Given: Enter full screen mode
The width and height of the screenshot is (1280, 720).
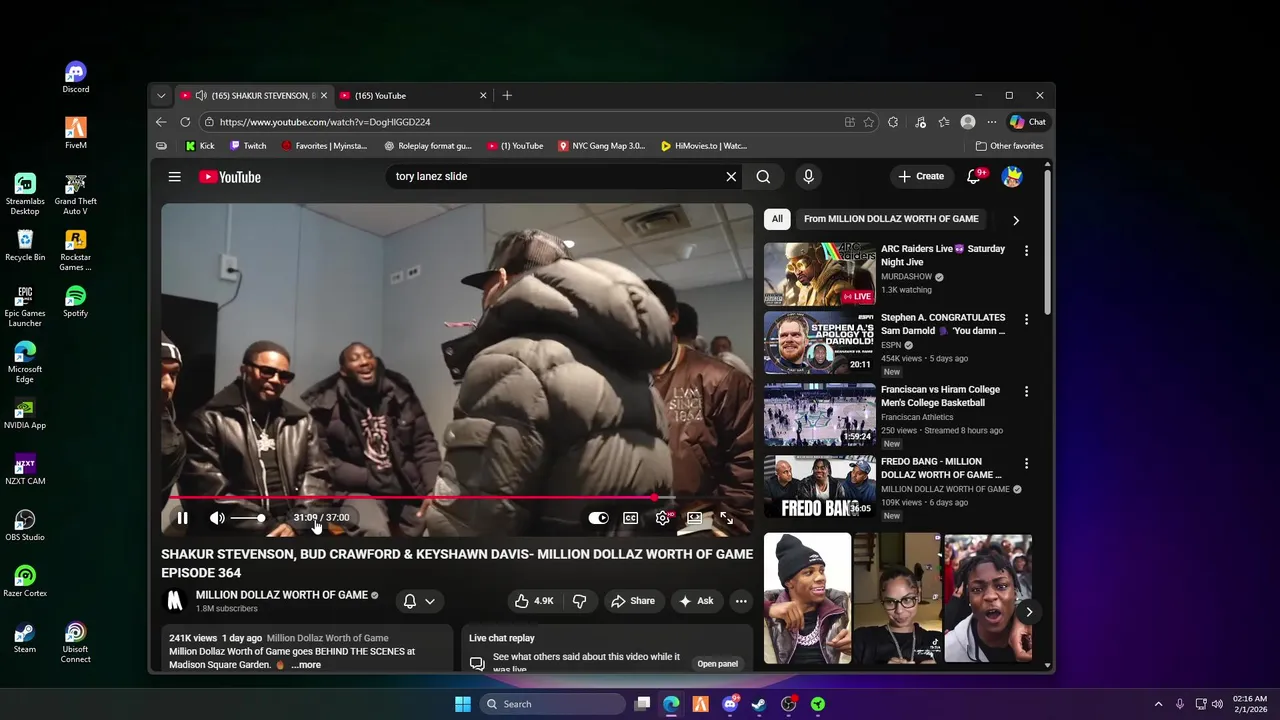Looking at the screenshot, I should [x=726, y=518].
